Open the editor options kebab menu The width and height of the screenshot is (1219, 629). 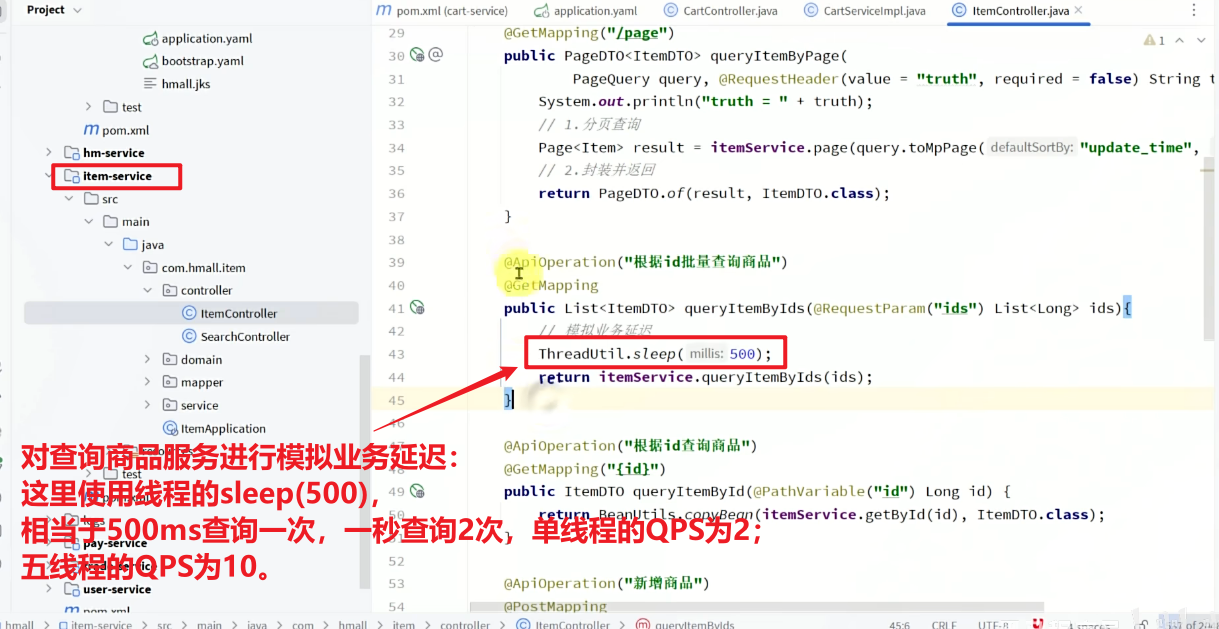pyautogui.click(x=1196, y=9)
